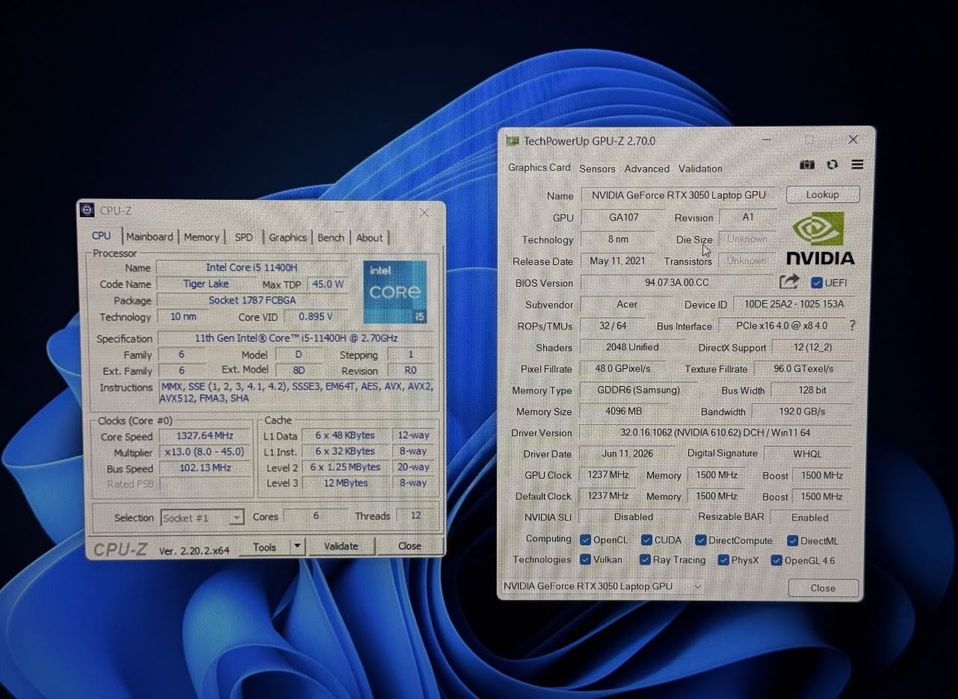Click the GPU-Z refresh icon
958x699 pixels.
[x=832, y=165]
